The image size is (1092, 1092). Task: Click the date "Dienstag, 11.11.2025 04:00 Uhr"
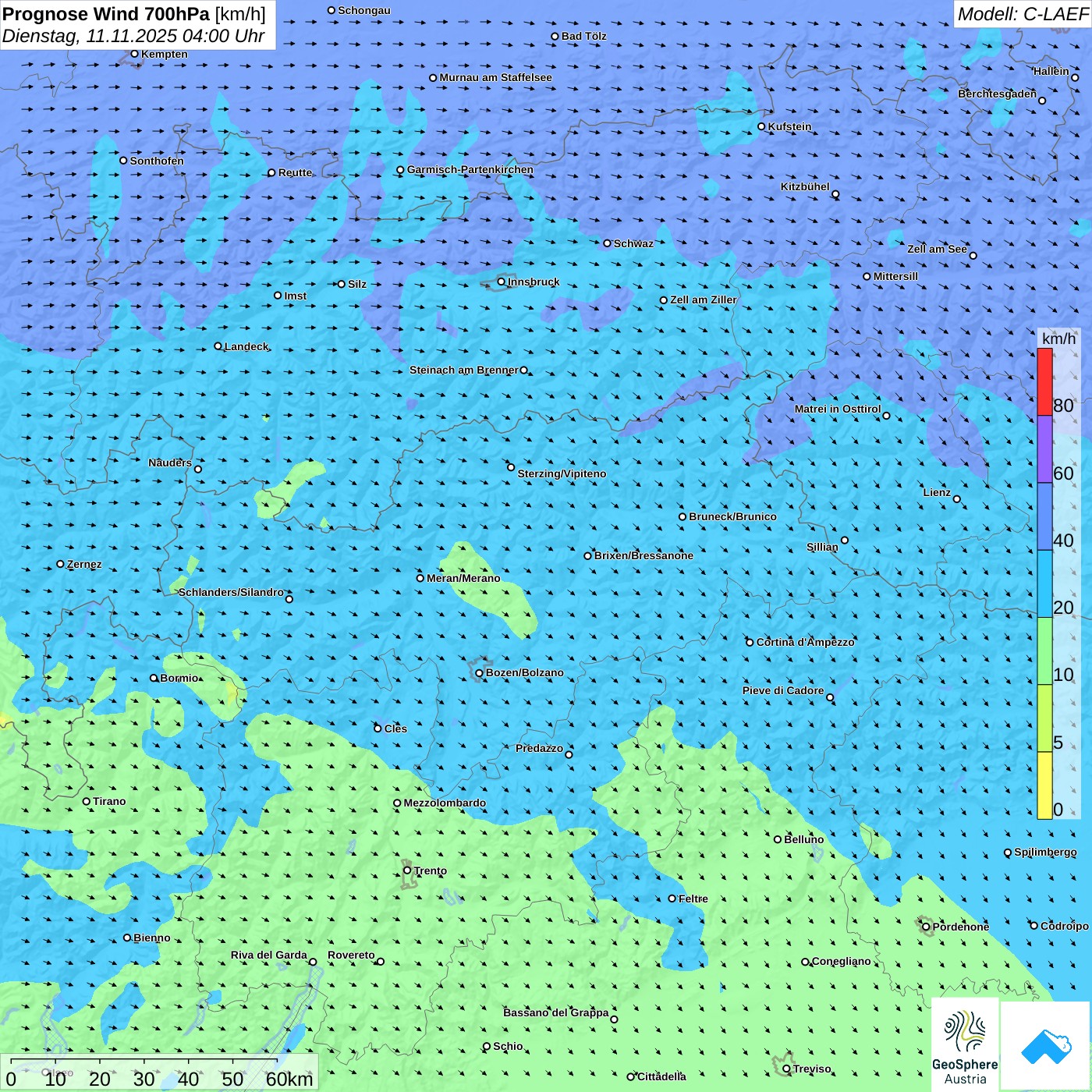[133, 36]
